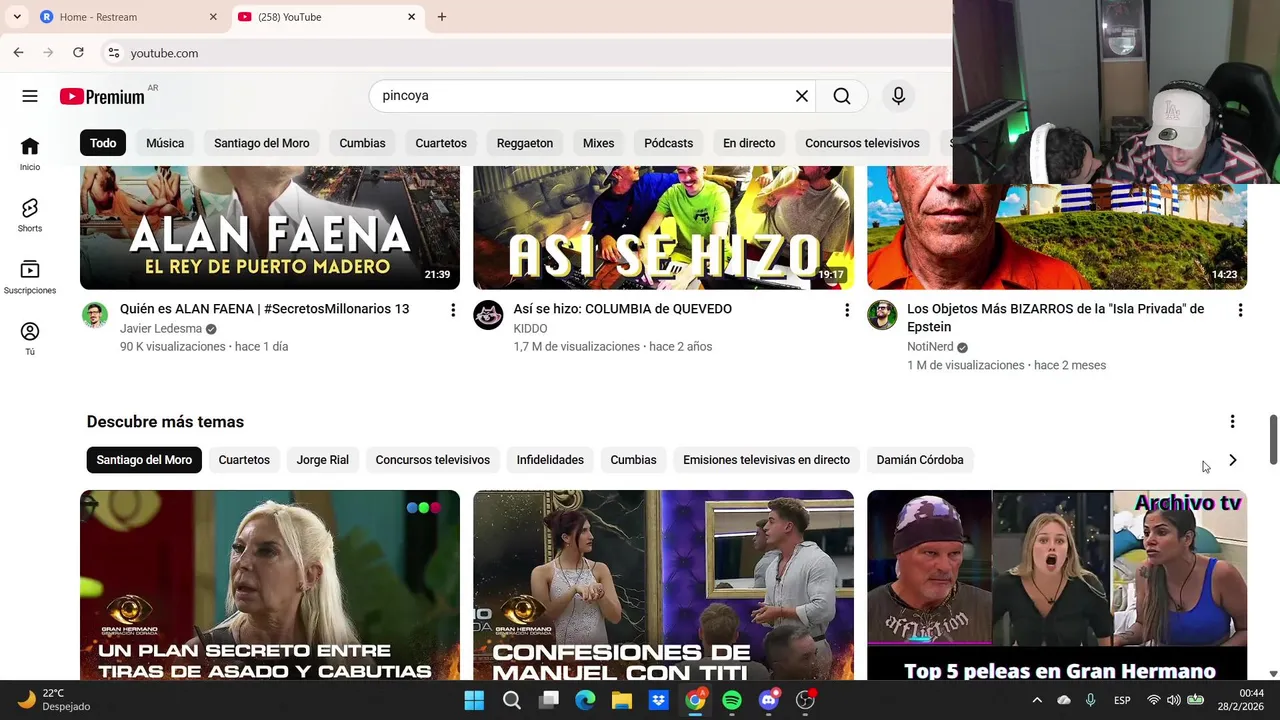Visit NotiNerd channel name link
Screen dimensions: 1280x720
point(930,347)
